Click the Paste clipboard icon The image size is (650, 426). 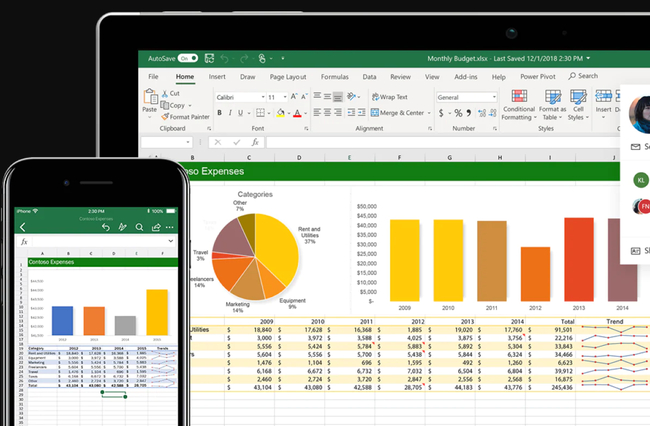click(x=150, y=97)
